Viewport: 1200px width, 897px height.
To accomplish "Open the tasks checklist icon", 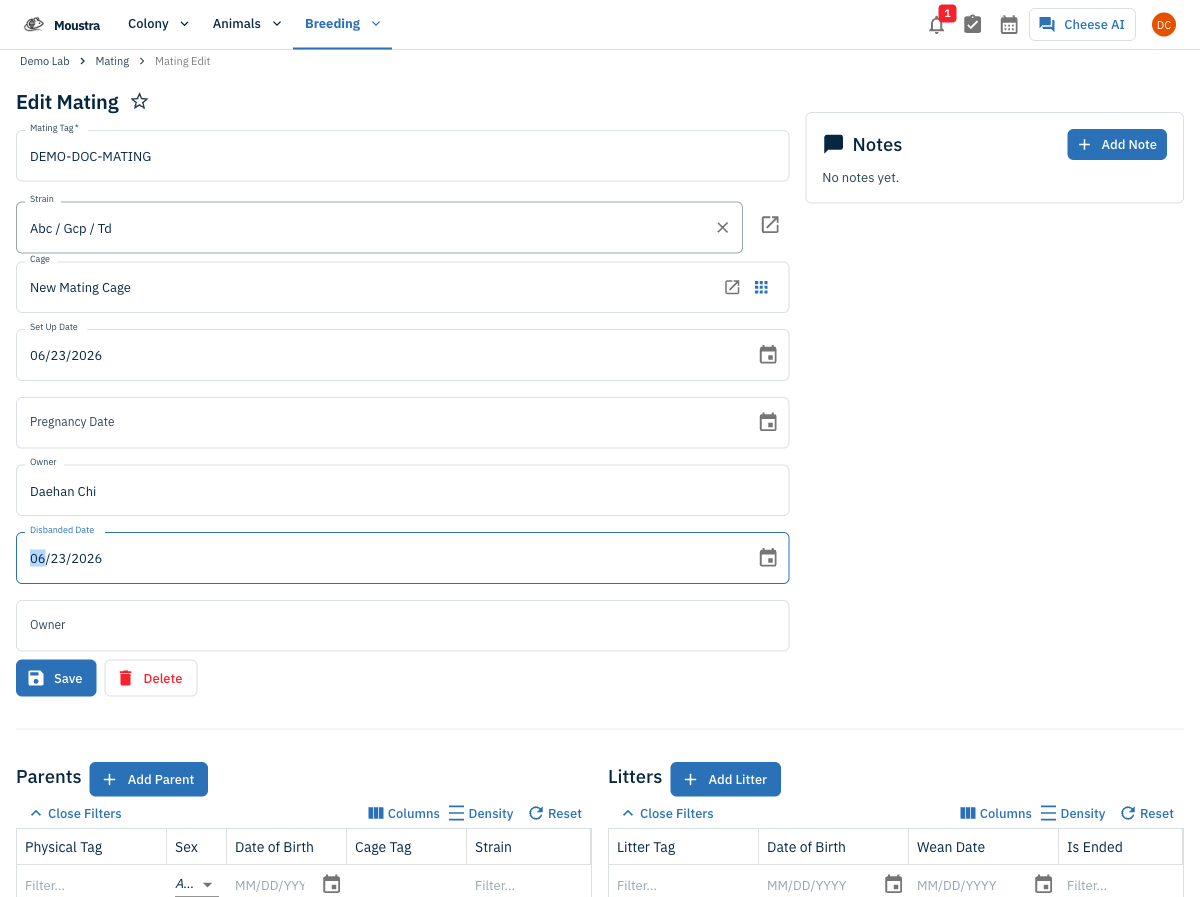I will coord(972,25).
